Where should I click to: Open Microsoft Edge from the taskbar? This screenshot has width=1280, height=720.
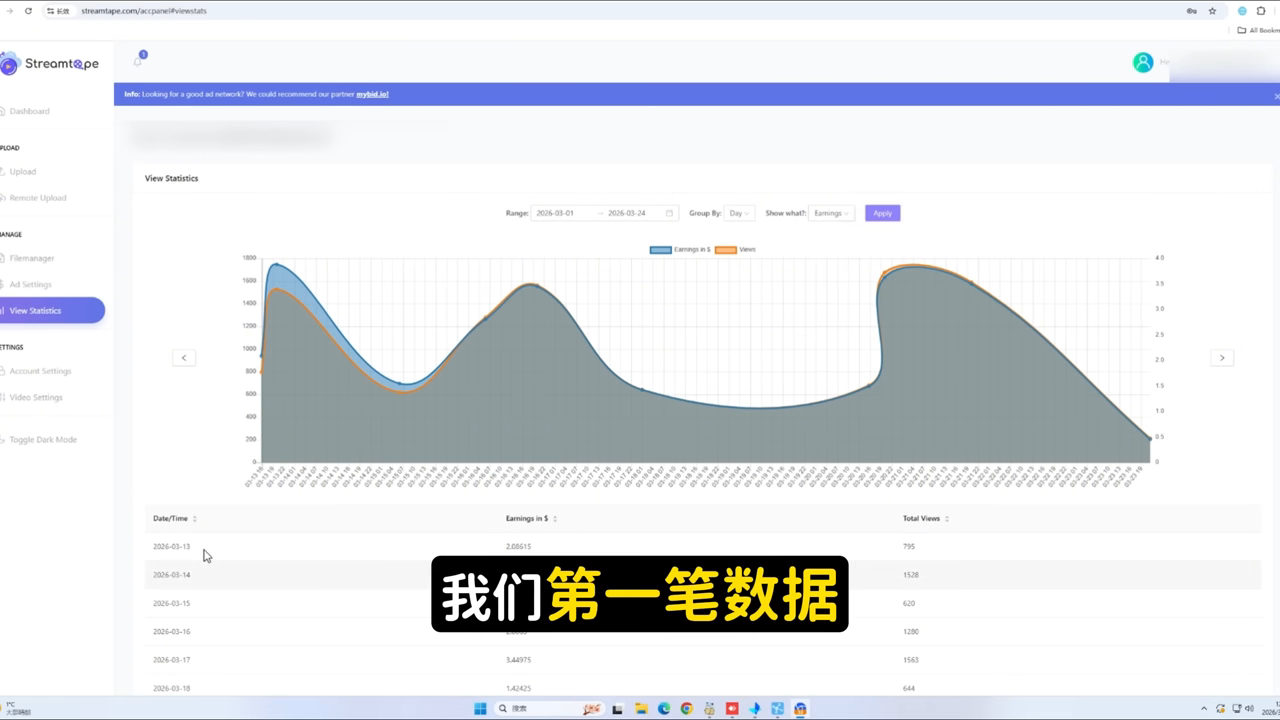point(664,708)
